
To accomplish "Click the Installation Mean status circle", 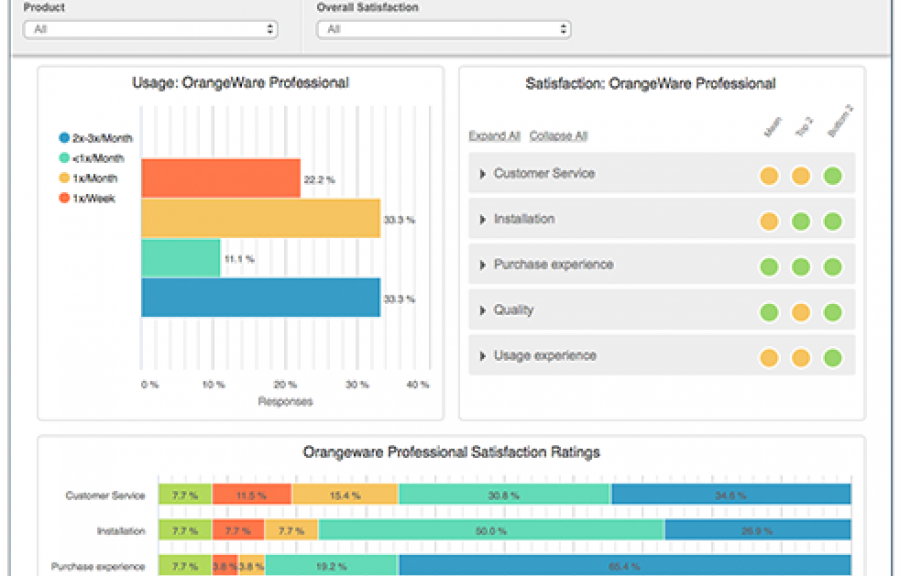I will pos(769,221).
